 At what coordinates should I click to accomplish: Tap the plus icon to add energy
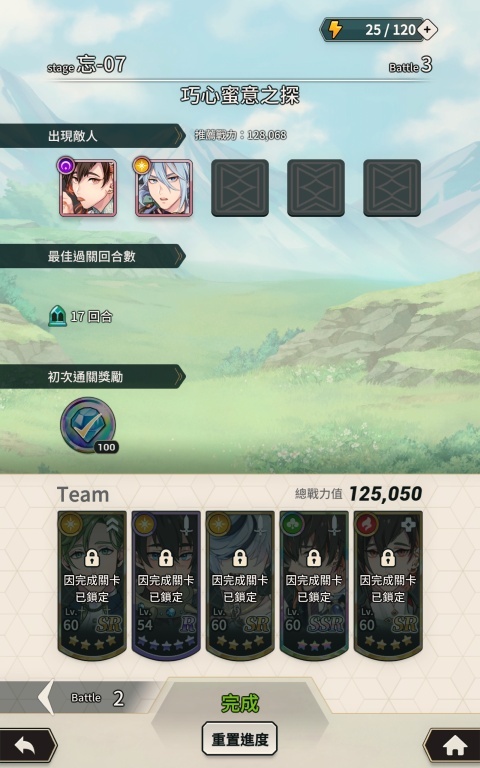click(427, 29)
